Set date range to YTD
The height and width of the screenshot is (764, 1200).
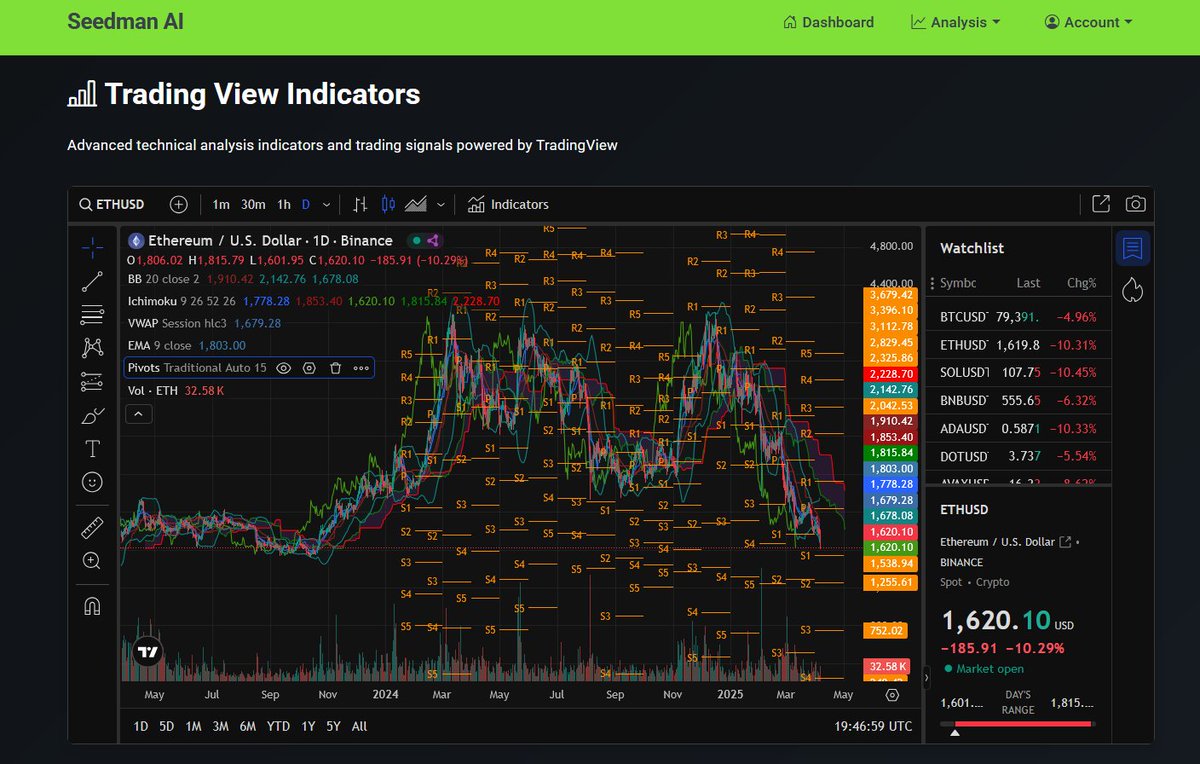tap(278, 727)
